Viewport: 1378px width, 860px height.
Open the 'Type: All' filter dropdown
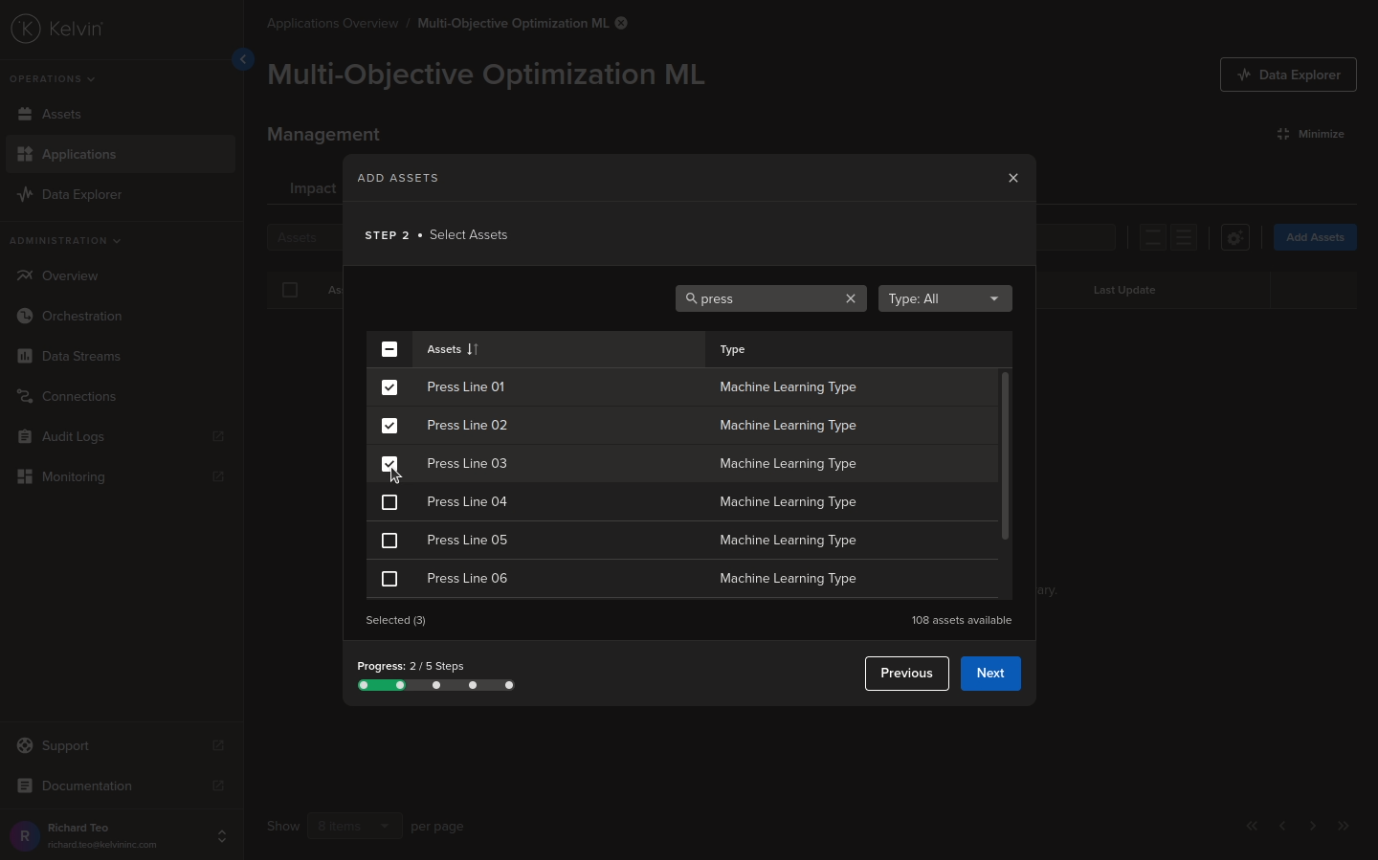pyautogui.click(x=944, y=299)
